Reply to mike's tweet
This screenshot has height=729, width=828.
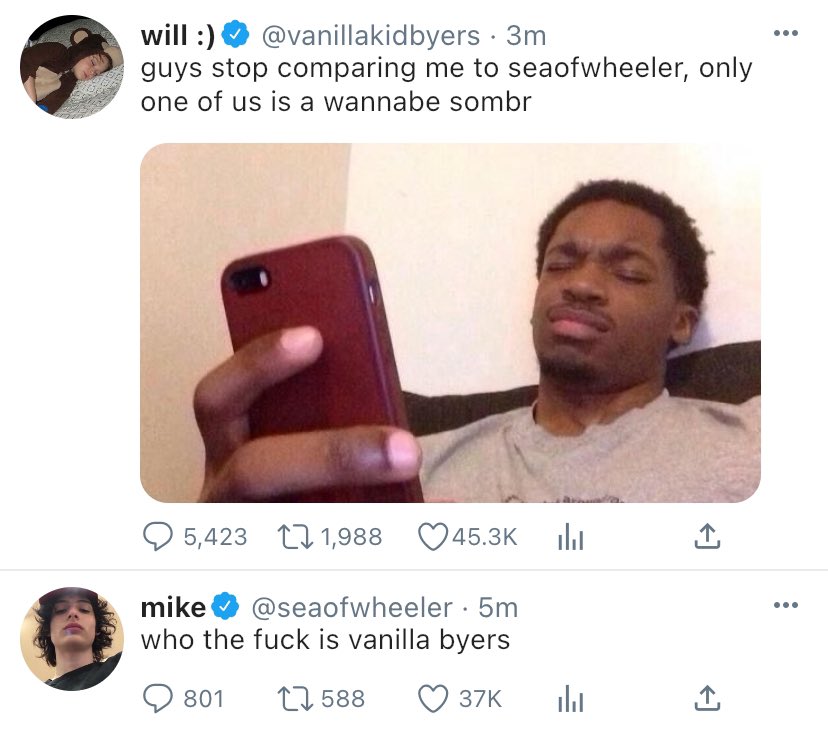coord(156,698)
